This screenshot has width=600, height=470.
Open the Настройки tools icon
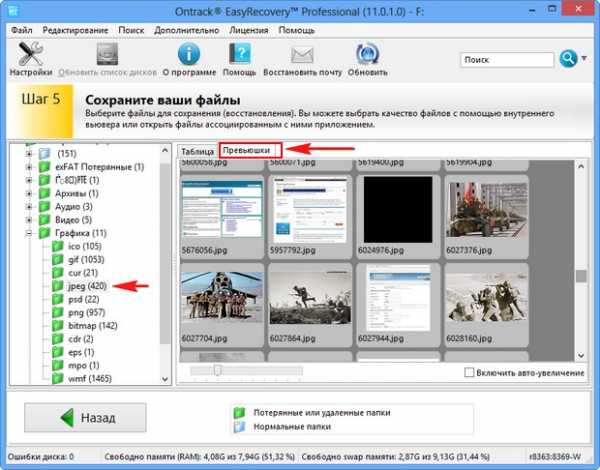tap(31, 54)
